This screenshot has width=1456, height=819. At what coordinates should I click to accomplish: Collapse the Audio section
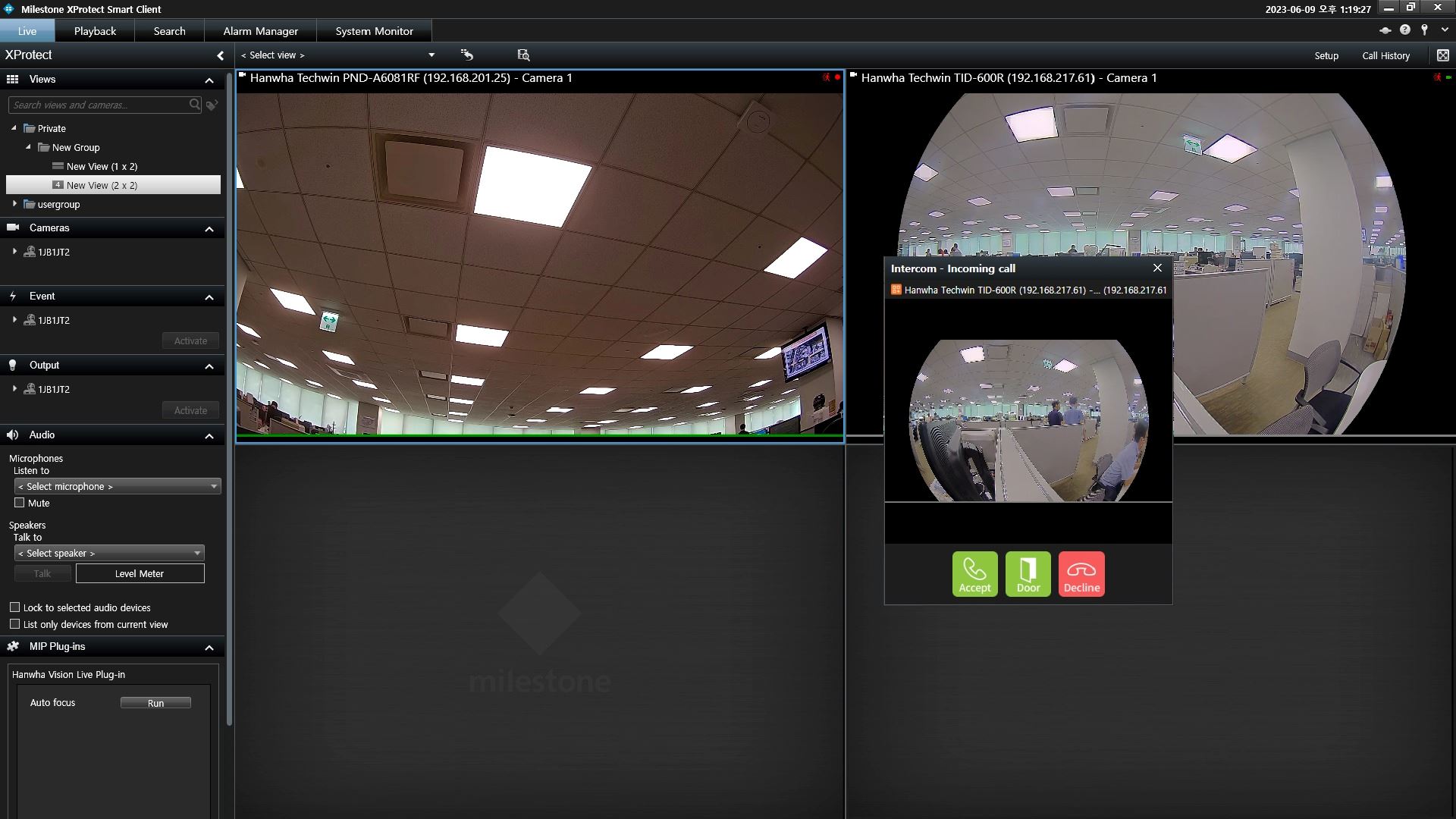[x=209, y=436]
